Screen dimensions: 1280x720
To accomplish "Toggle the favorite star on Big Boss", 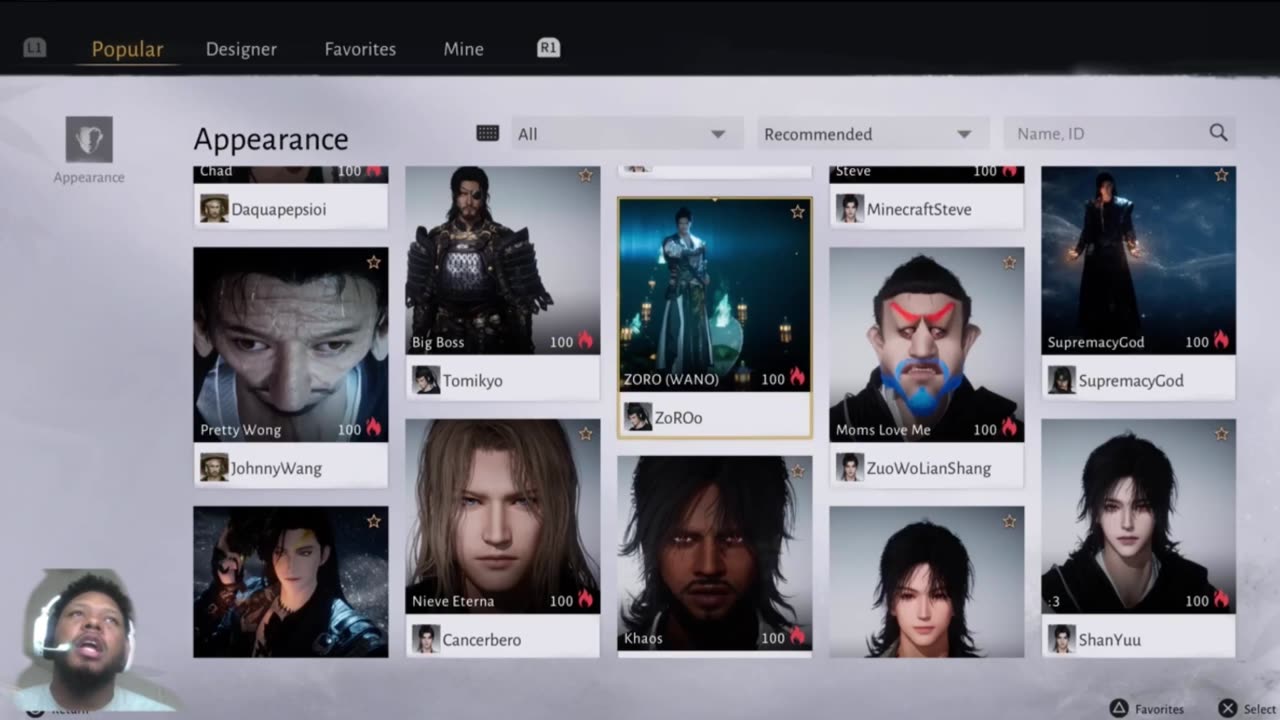I will (585, 175).
